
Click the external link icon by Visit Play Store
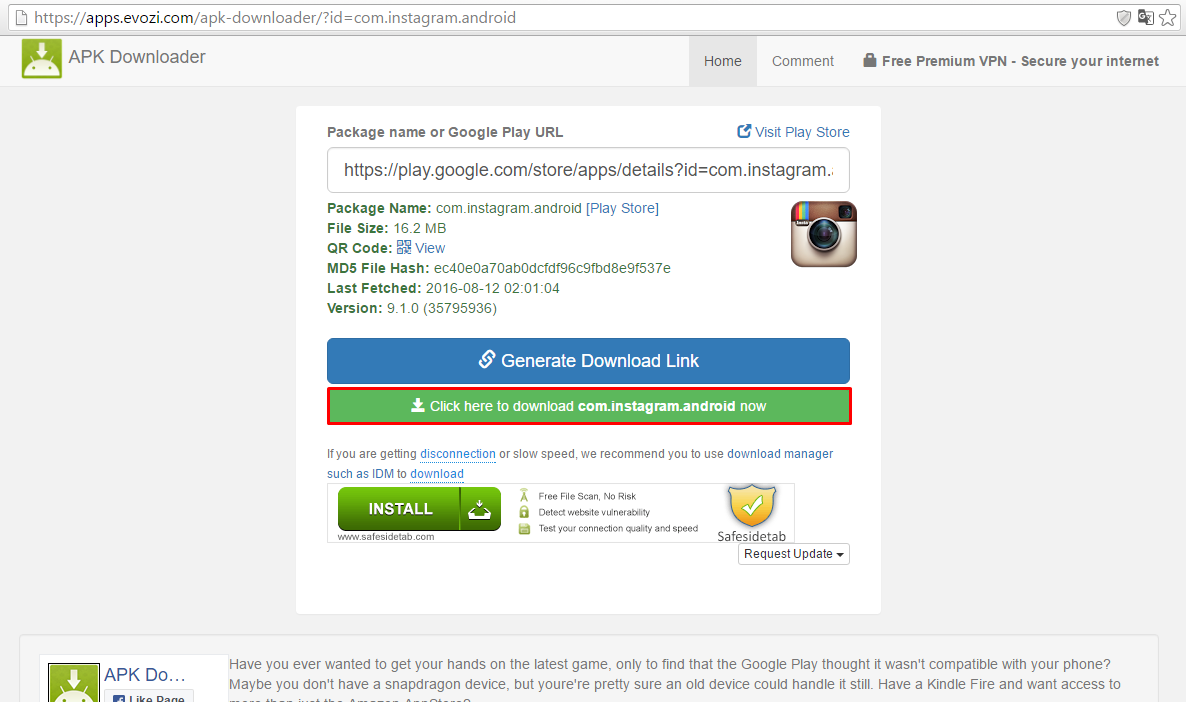pos(744,132)
